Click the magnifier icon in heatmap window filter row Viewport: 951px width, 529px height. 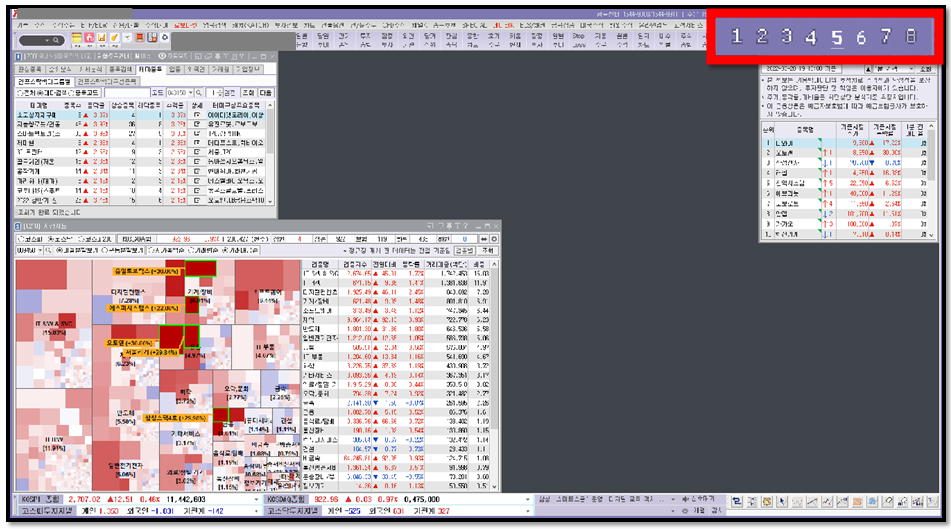48,250
